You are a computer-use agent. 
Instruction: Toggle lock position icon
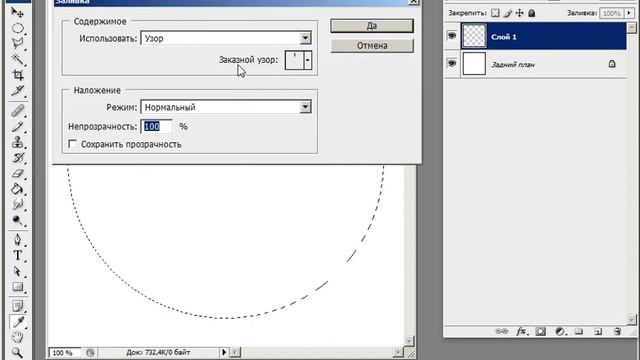(519, 13)
